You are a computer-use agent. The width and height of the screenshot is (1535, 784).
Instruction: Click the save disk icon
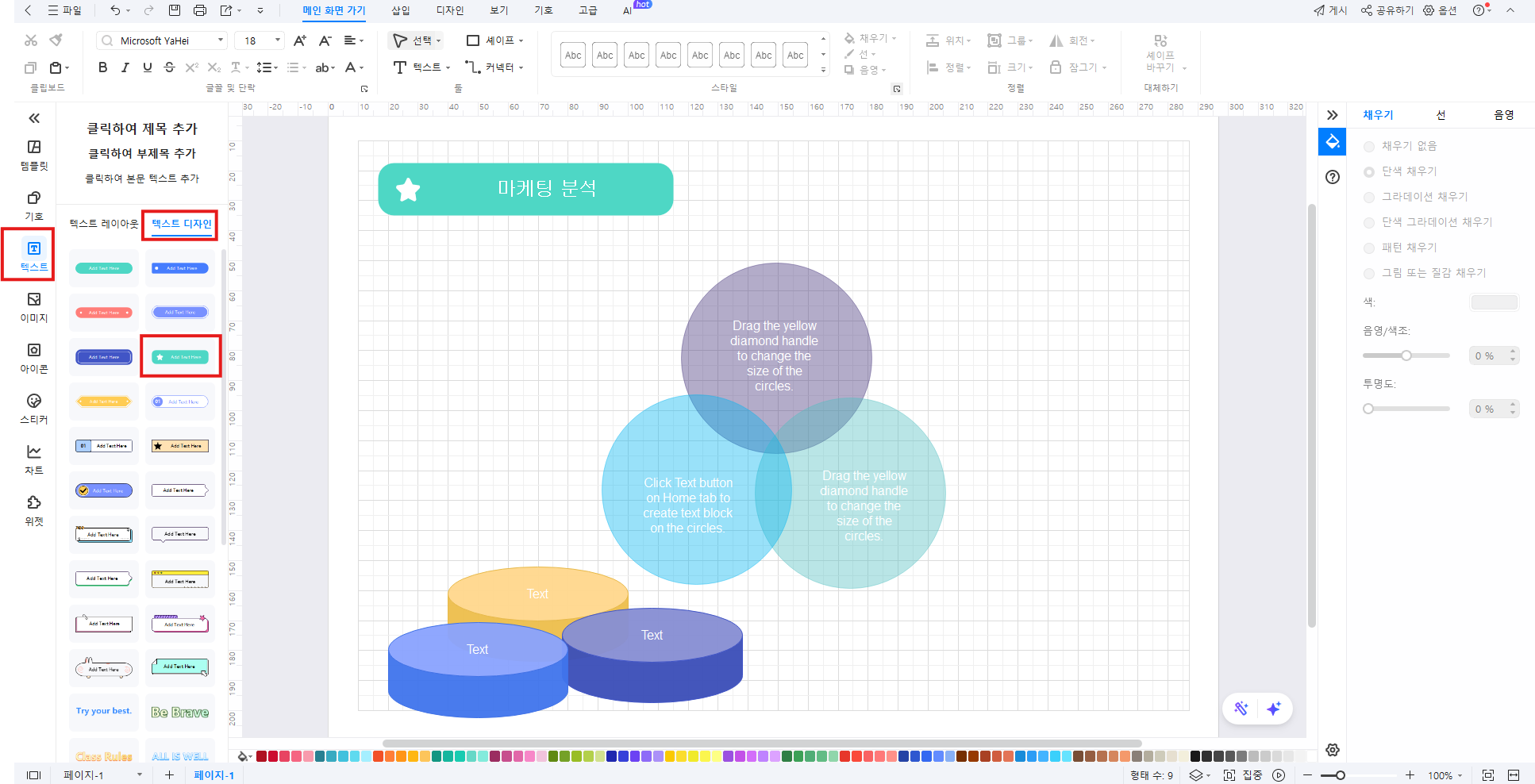175,10
